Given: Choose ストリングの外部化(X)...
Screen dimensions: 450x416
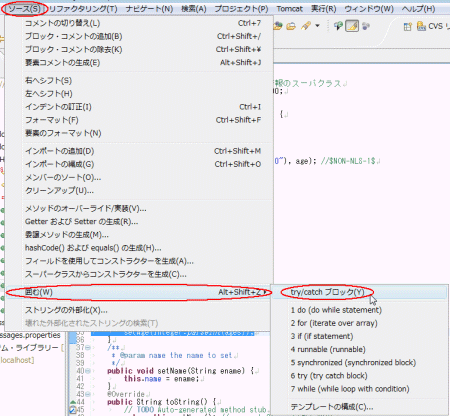Looking at the screenshot, I should click(x=139, y=310).
